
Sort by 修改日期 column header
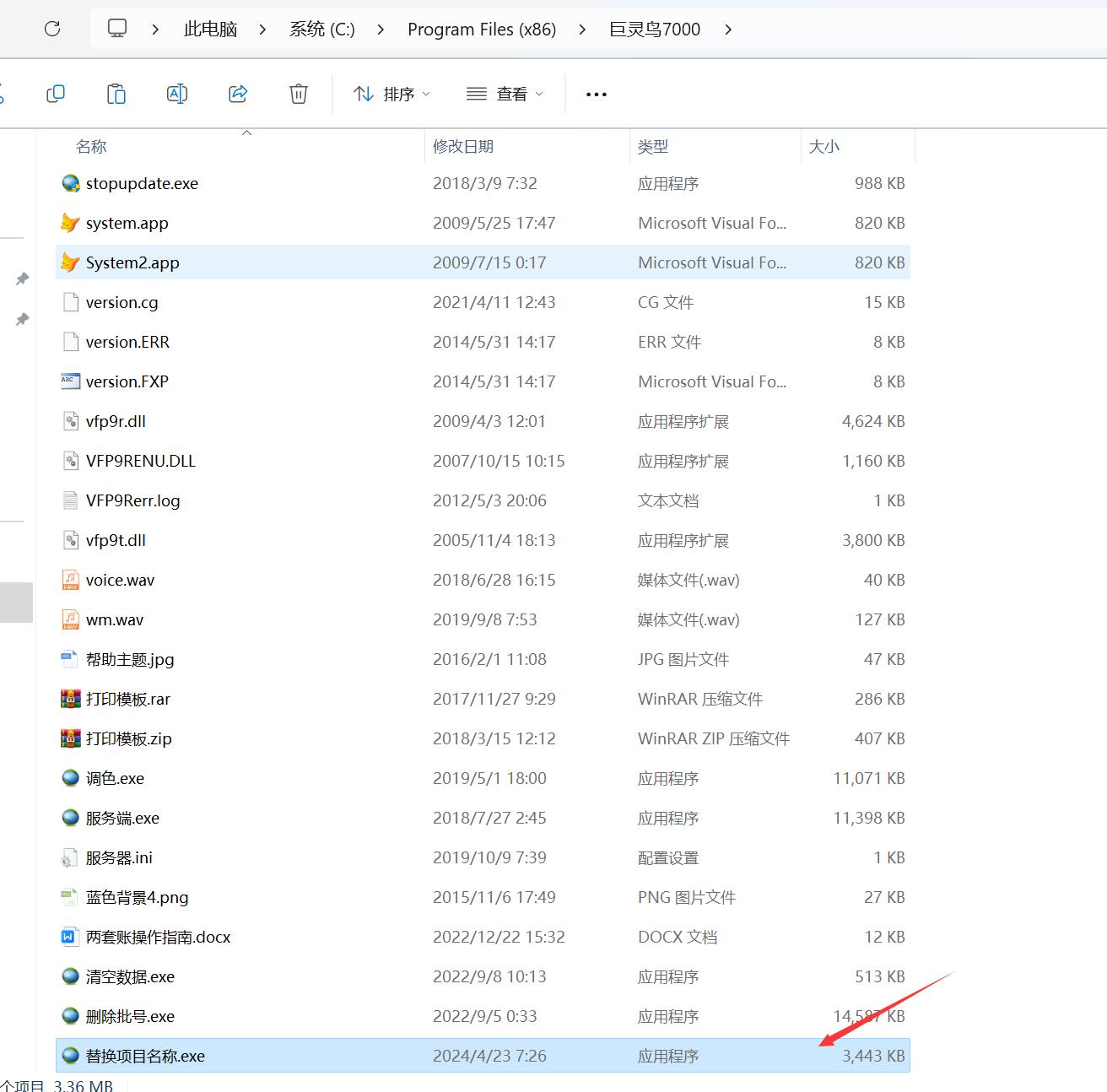(463, 147)
